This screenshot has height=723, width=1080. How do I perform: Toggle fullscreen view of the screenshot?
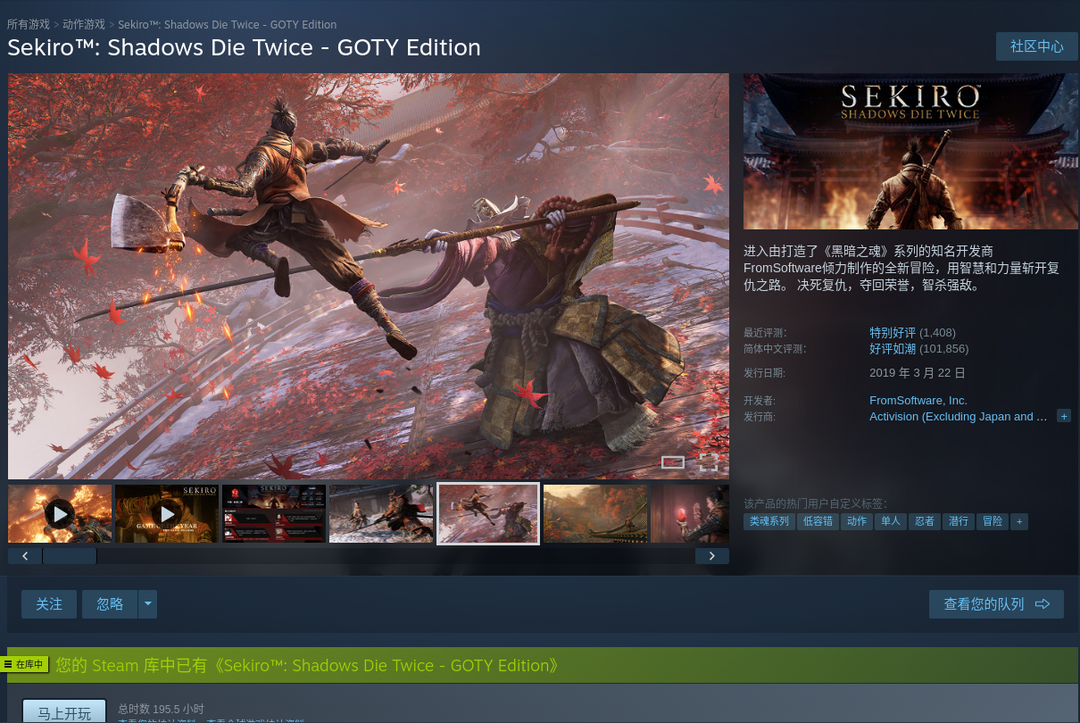click(709, 462)
